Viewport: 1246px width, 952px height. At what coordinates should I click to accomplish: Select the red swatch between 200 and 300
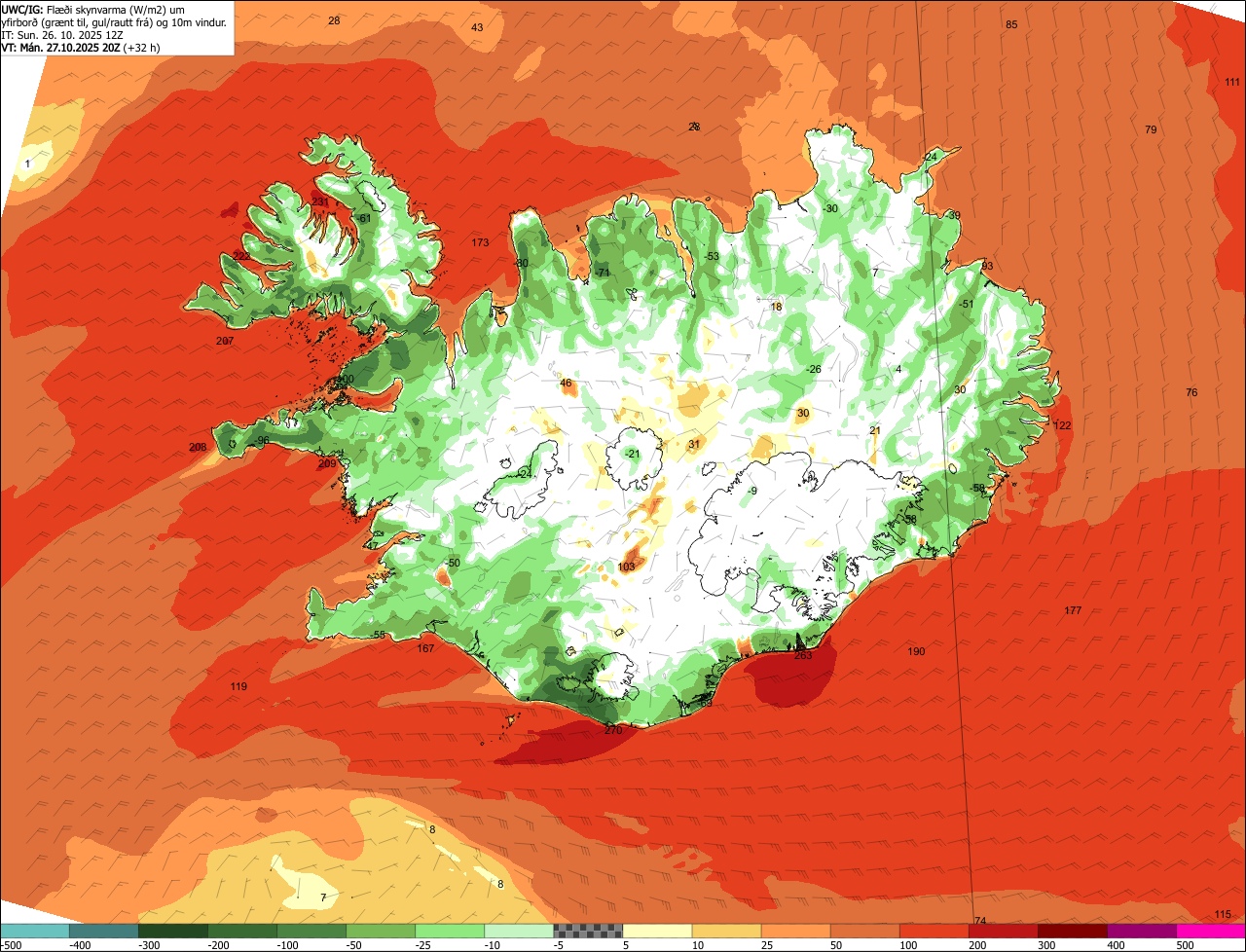1002,931
